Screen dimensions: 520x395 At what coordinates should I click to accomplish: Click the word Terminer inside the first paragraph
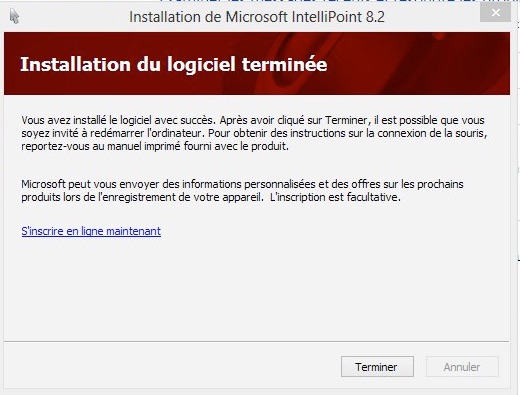click(347, 120)
